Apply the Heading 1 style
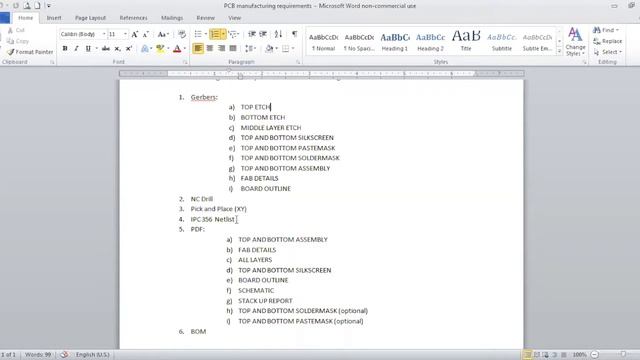This screenshot has height=360, width=640. click(395, 41)
